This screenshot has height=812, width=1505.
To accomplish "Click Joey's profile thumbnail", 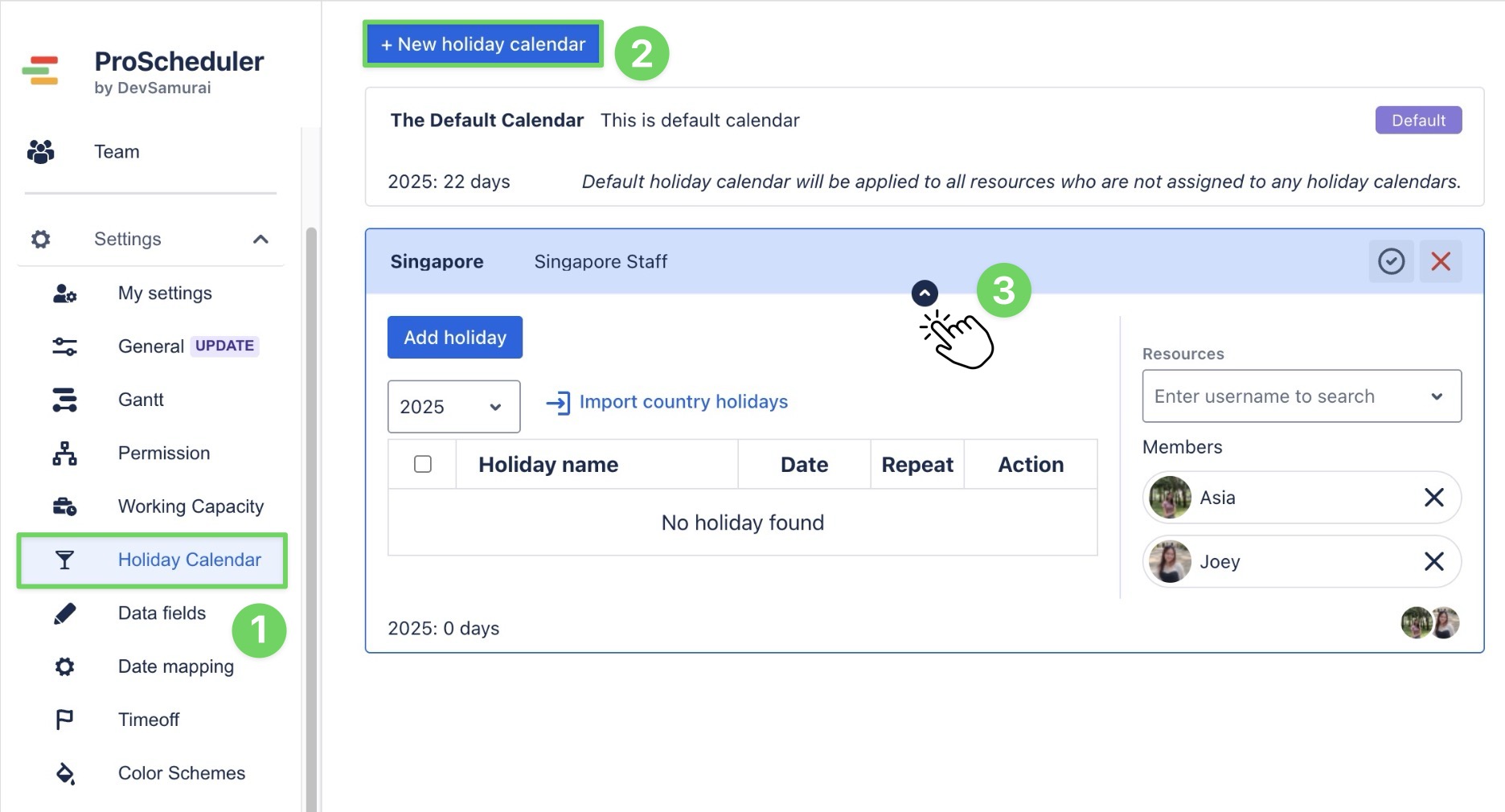I will pyautogui.click(x=1170, y=562).
